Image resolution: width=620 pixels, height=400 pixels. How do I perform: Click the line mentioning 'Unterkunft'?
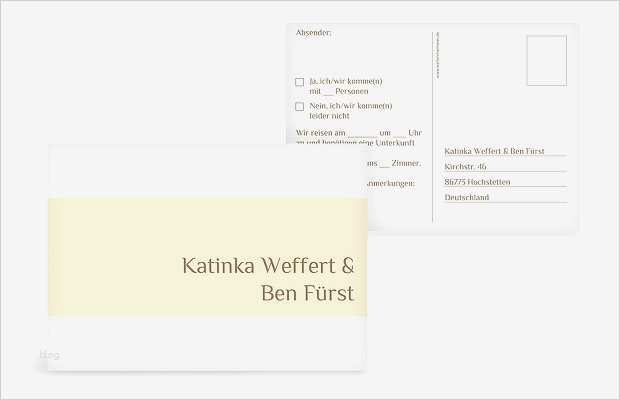[355, 142]
